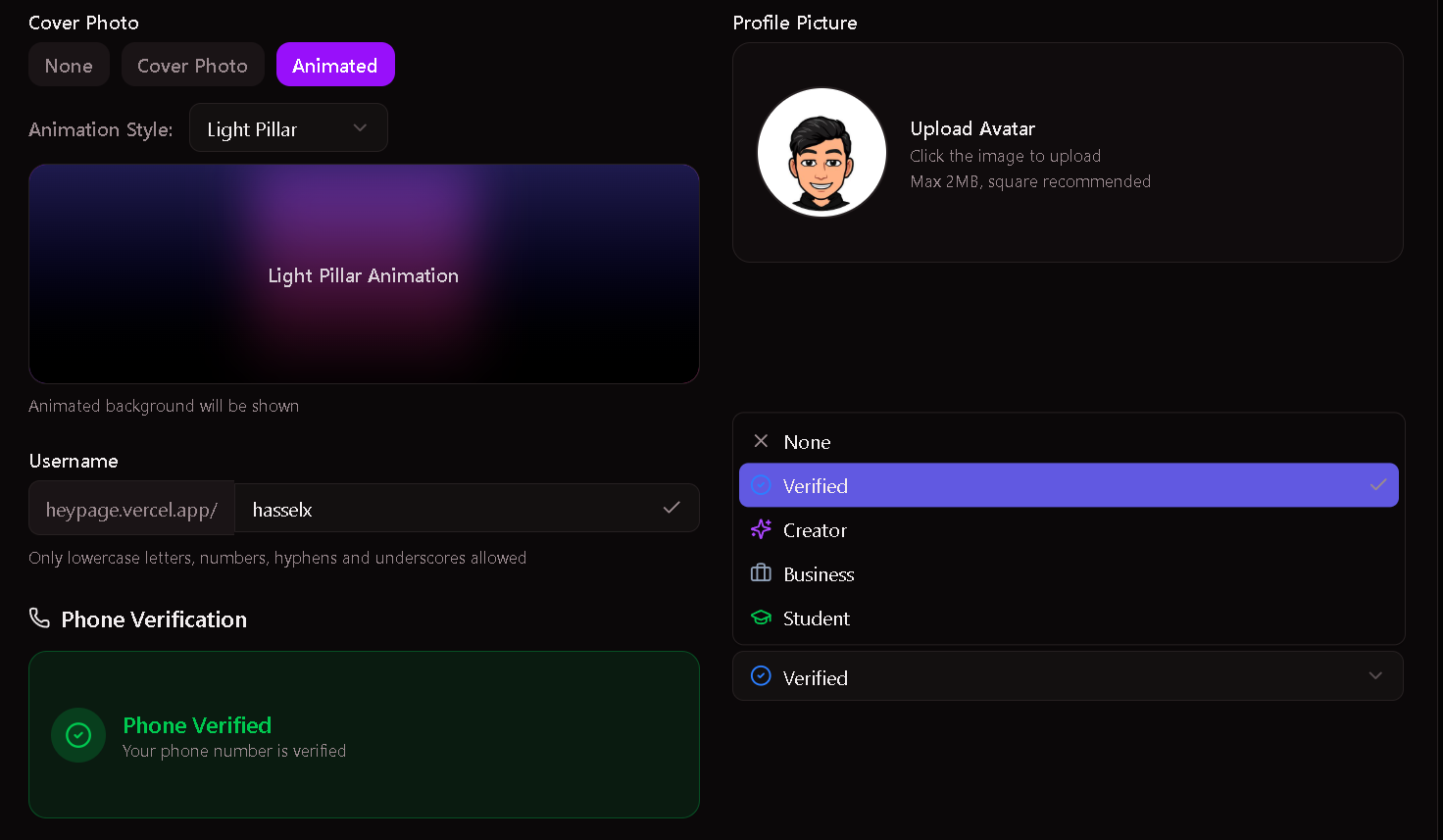Click the chevron on Light Pillar selector
This screenshot has width=1443, height=840.
coord(360,128)
